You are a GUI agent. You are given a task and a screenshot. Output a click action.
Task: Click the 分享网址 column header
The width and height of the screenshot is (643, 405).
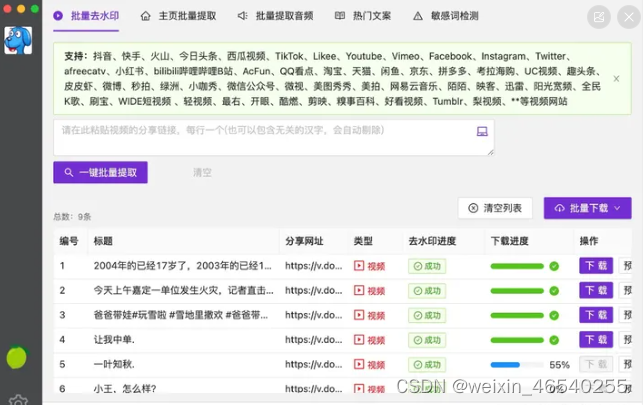[304, 241]
